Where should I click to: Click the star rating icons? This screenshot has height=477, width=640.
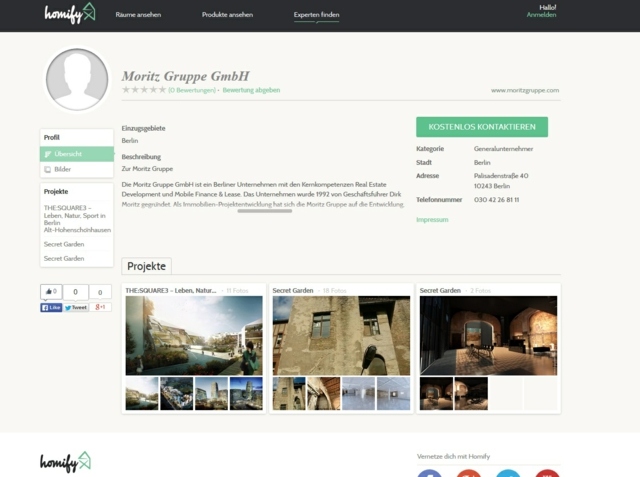pyautogui.click(x=143, y=90)
